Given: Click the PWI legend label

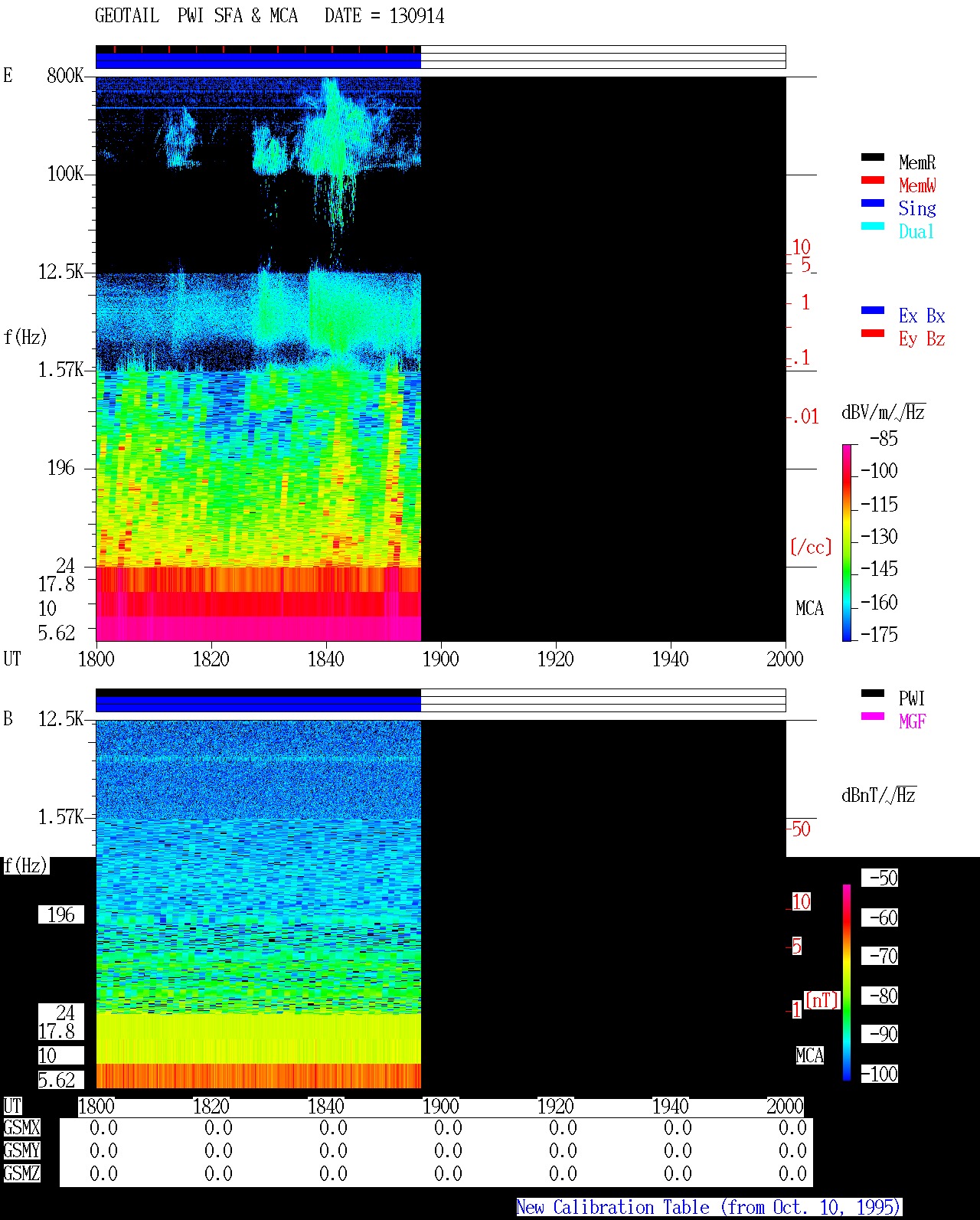Looking at the screenshot, I should 912,698.
